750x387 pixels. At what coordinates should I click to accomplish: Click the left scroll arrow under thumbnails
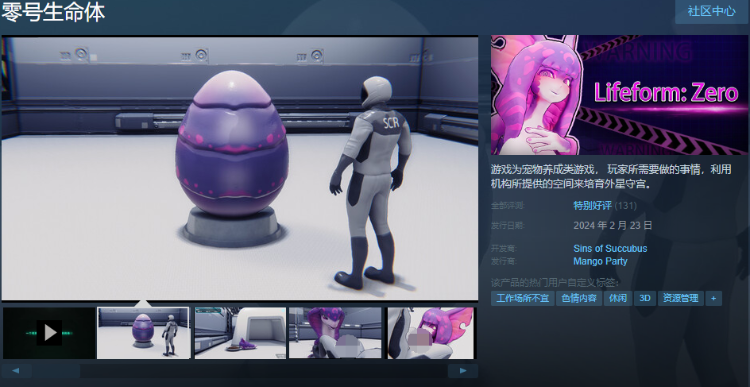16,371
